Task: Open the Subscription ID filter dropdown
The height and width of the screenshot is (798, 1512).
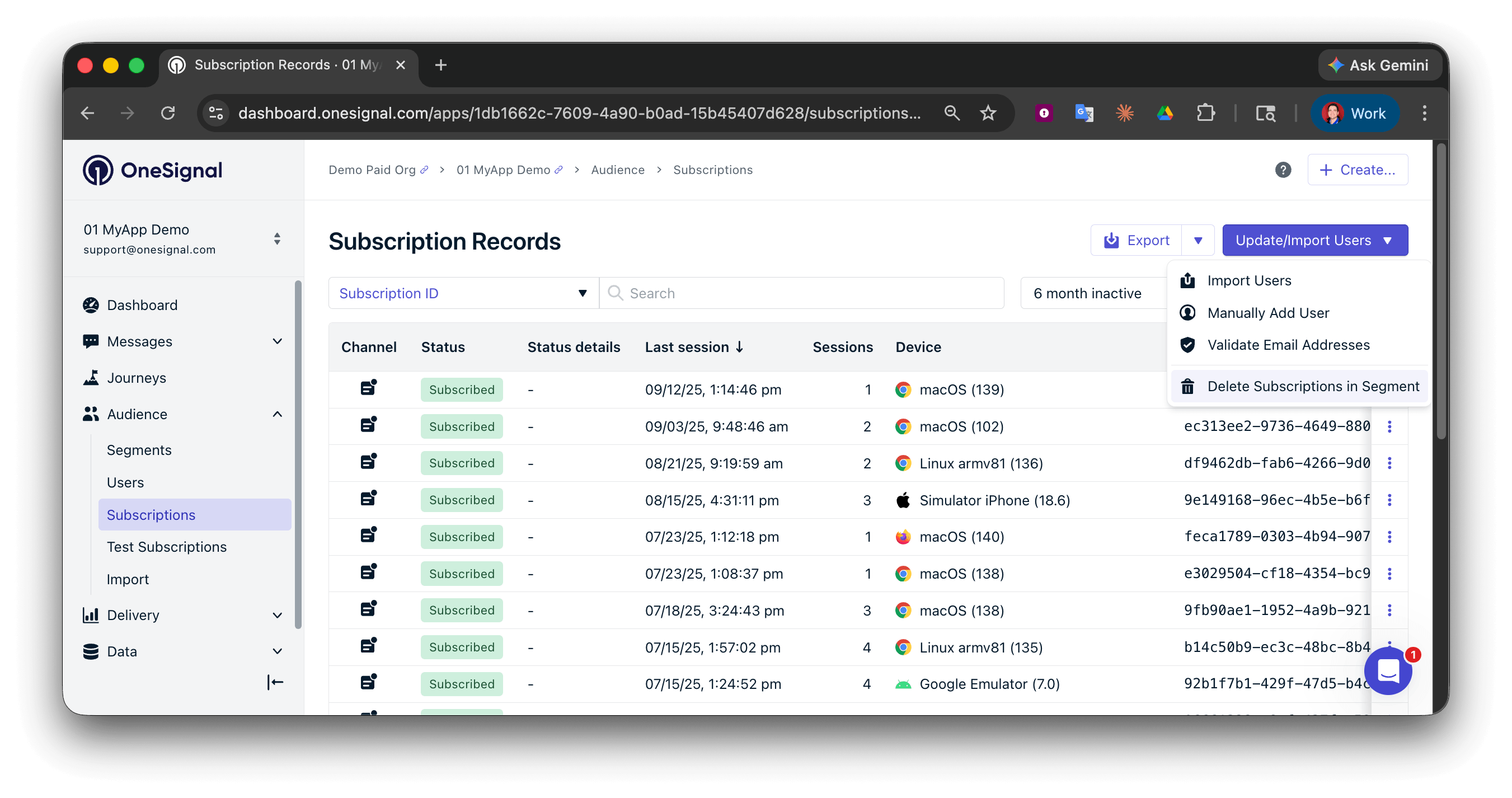Action: coord(463,293)
